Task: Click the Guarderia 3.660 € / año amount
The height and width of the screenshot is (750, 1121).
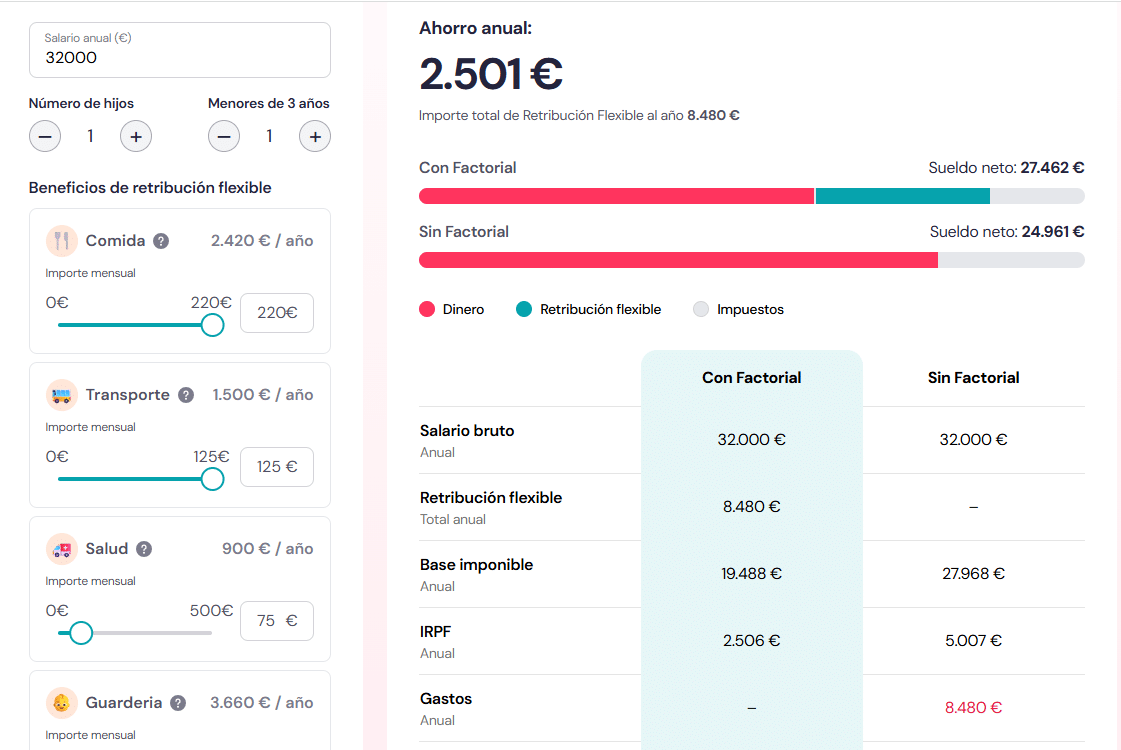Action: pos(262,703)
